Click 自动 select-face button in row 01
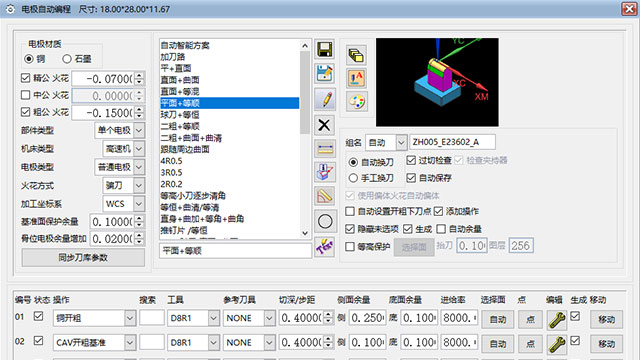This screenshot has height=360, width=640. click(498, 320)
